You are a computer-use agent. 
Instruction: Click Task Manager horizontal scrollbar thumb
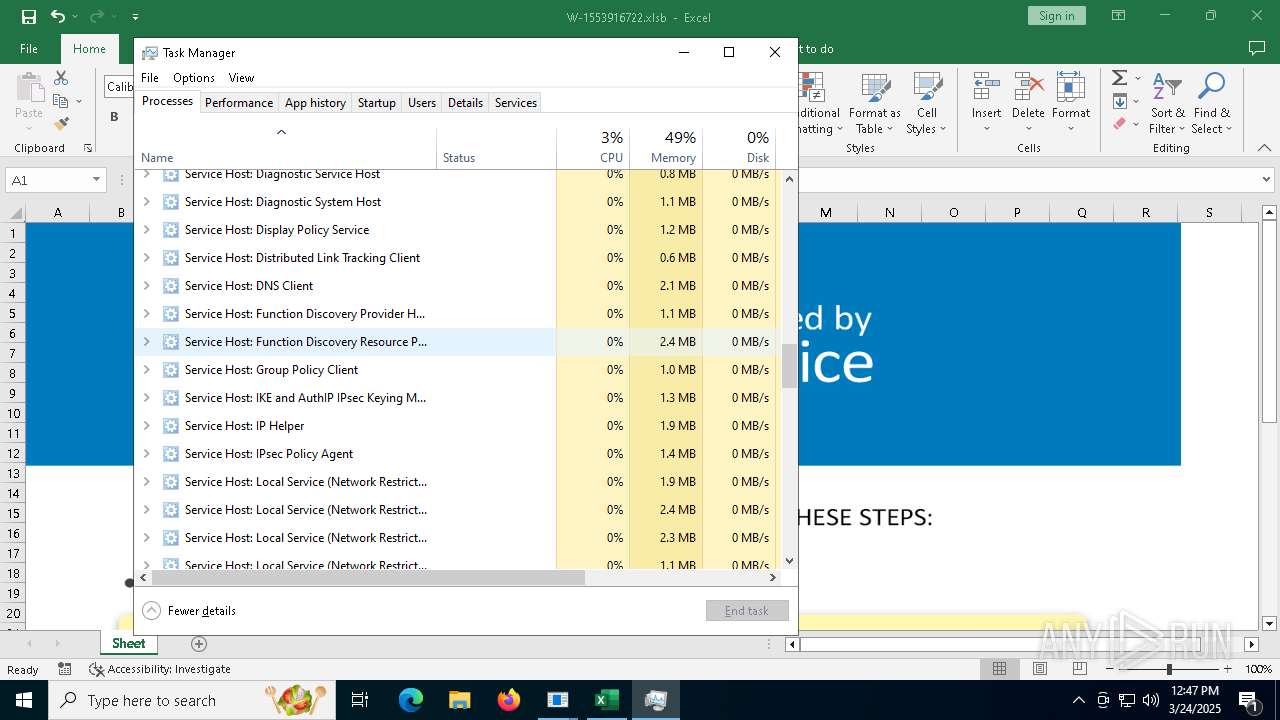368,578
